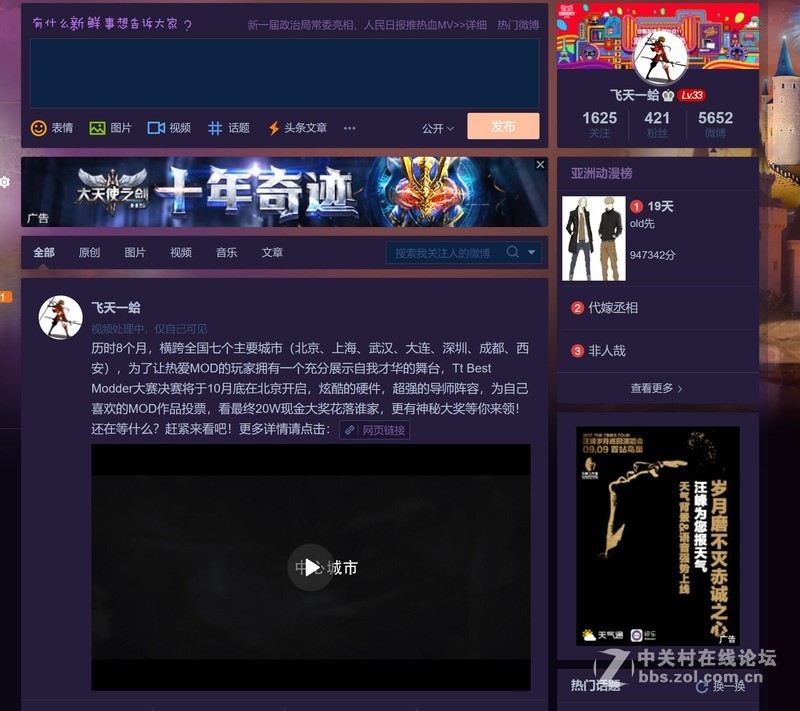This screenshot has height=711, width=800.
Task: Click the 发布 publish button
Action: [x=503, y=126]
